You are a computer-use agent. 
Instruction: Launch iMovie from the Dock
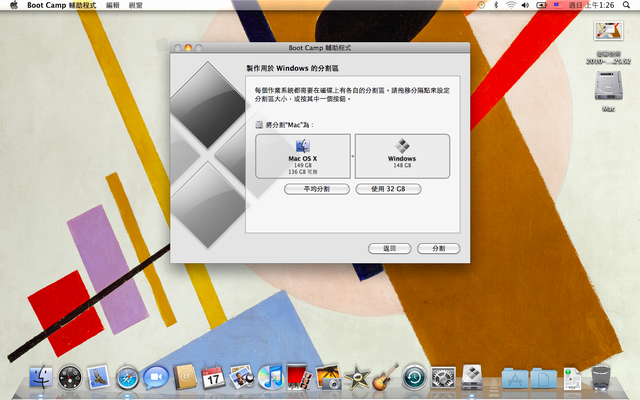click(357, 378)
